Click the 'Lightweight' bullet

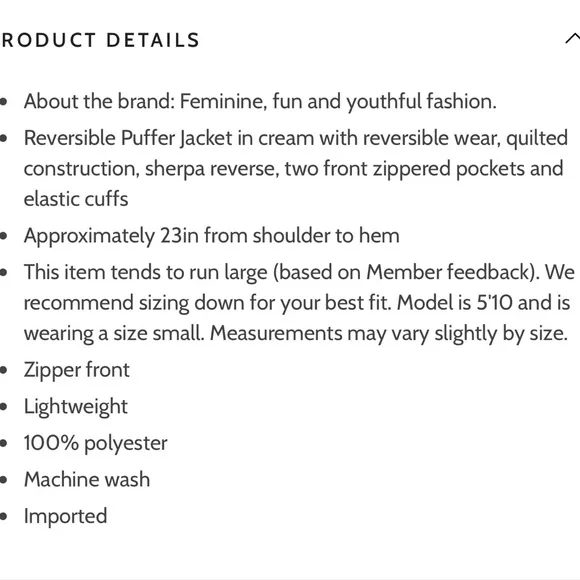click(x=75, y=406)
